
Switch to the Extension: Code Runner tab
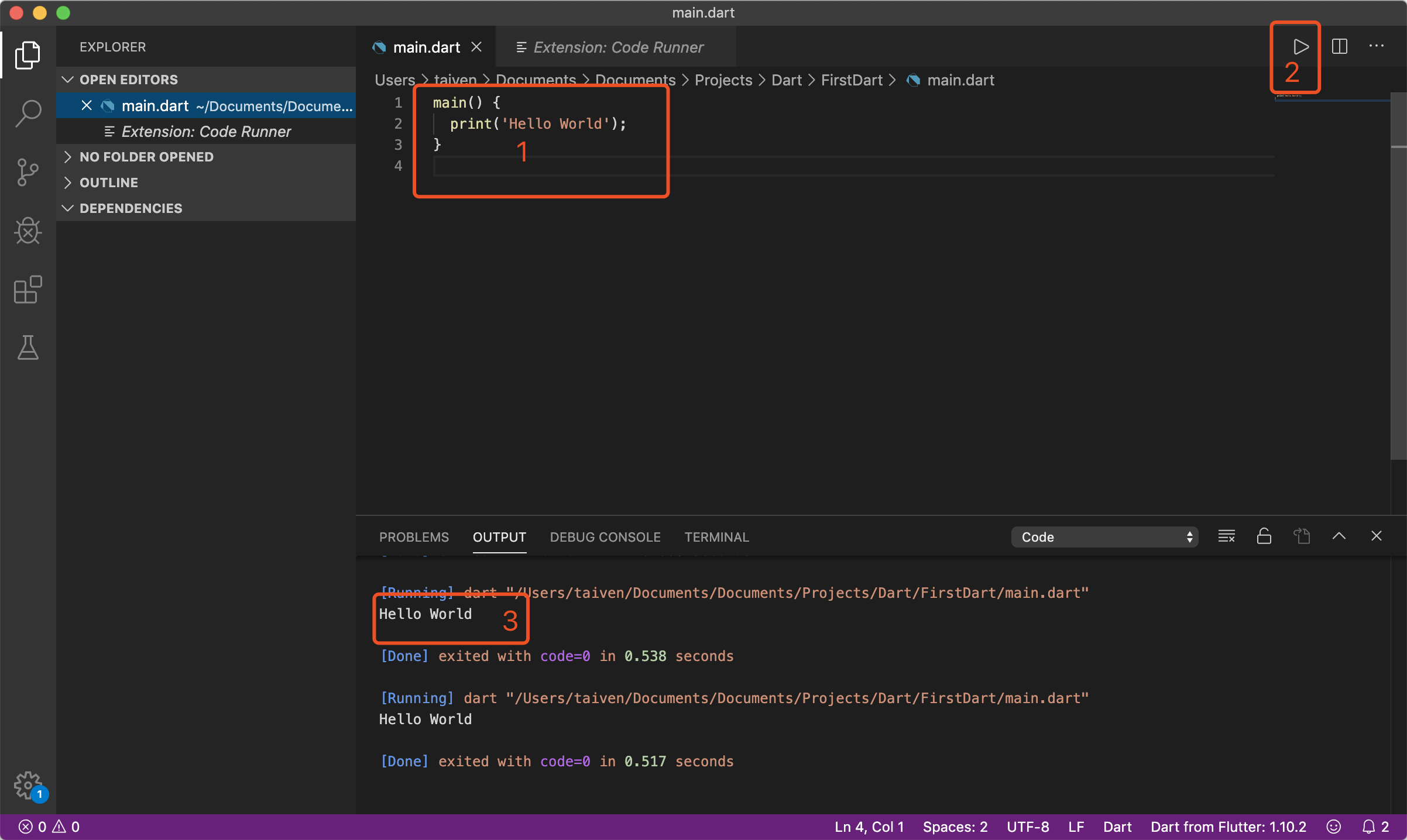pos(617,47)
